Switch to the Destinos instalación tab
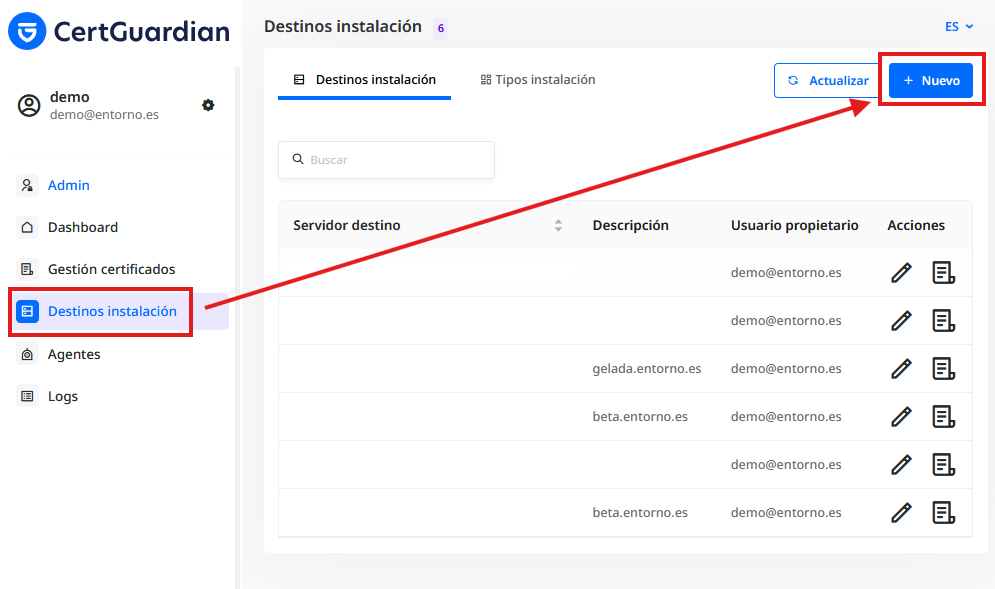The height and width of the screenshot is (589, 995). coord(364,80)
